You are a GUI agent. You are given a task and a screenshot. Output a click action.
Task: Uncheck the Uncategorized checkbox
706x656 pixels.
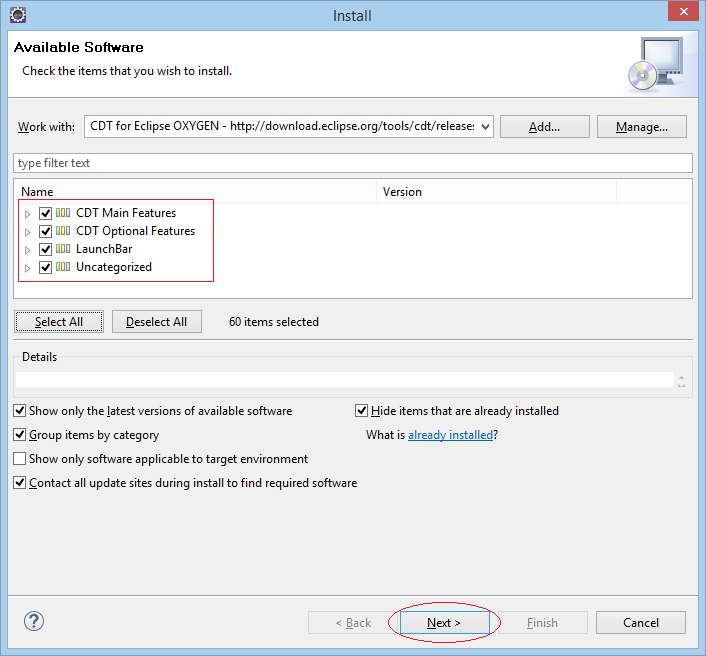pos(45,267)
